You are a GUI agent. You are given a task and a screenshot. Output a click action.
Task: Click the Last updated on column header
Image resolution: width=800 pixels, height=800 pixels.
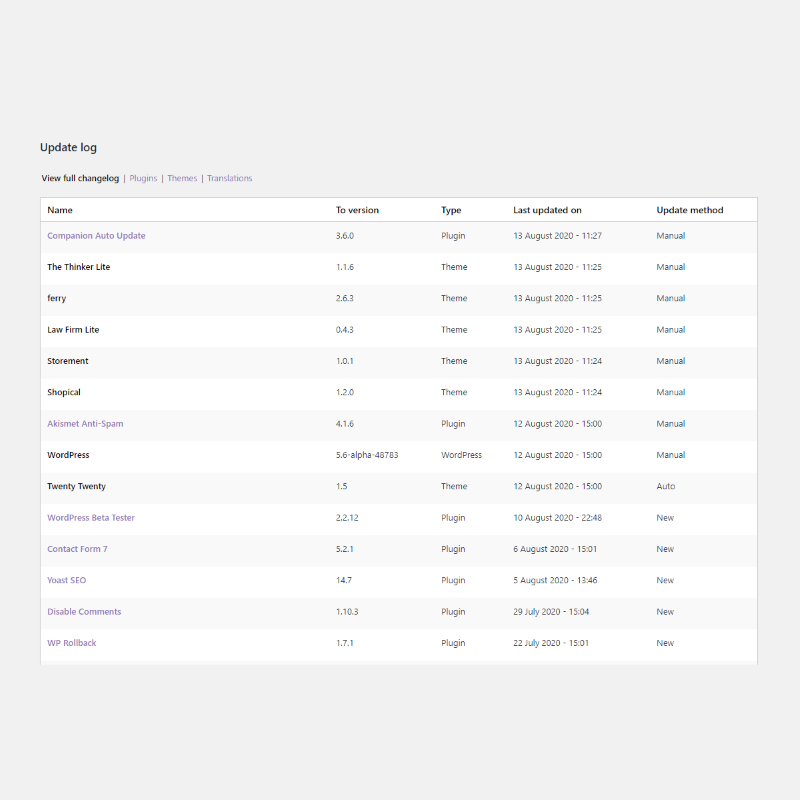coord(547,210)
